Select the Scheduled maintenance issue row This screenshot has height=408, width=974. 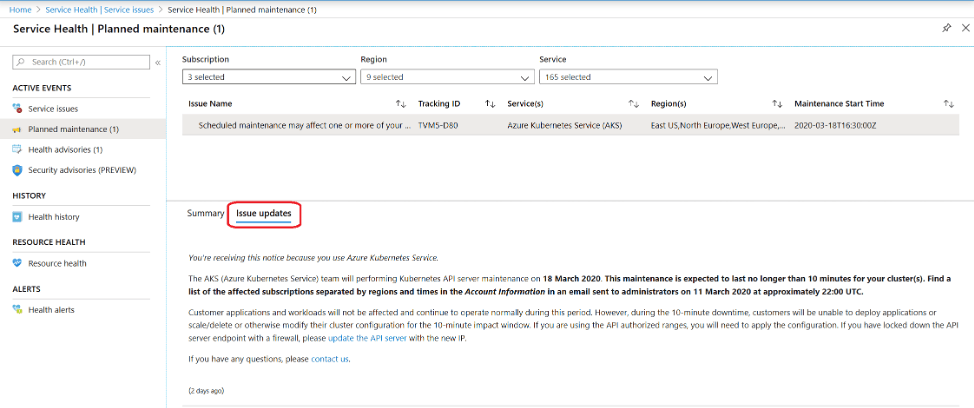[570, 125]
